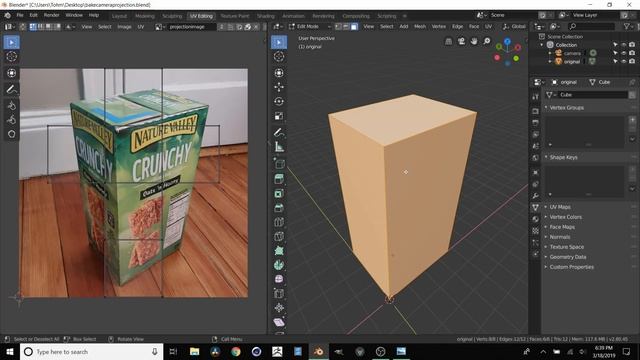
Task: Activate the 3D viewport Cursor tool
Action: click(279, 56)
